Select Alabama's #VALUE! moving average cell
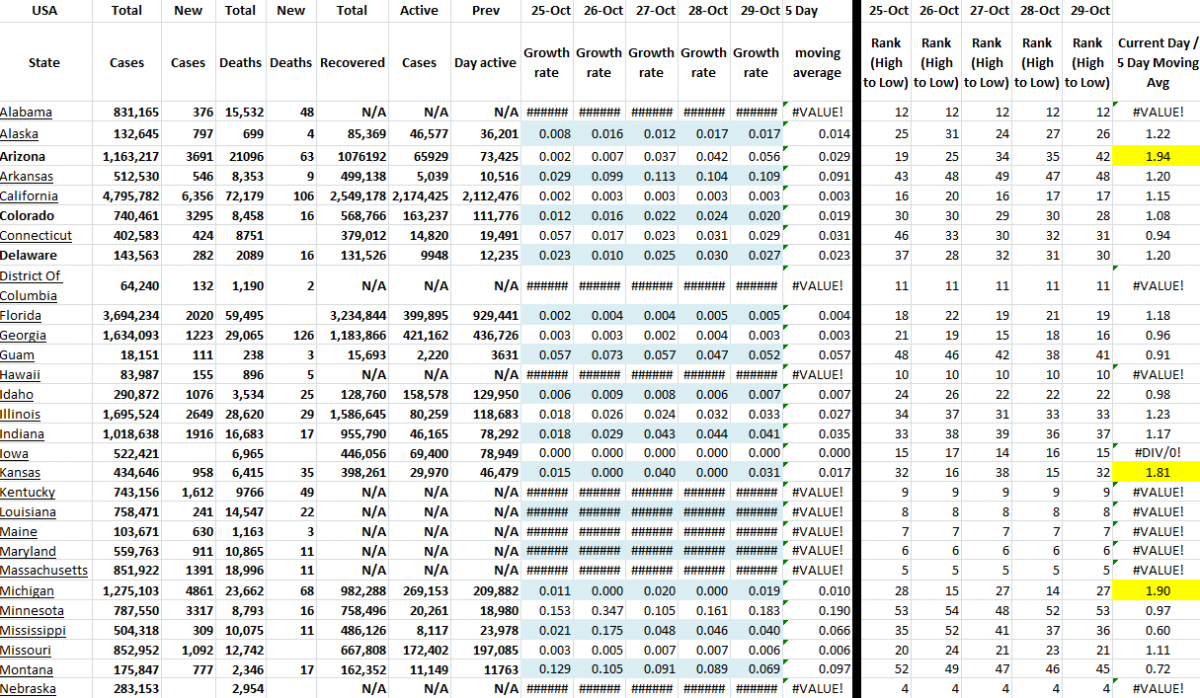The height and width of the screenshot is (698, 1200). [816, 112]
